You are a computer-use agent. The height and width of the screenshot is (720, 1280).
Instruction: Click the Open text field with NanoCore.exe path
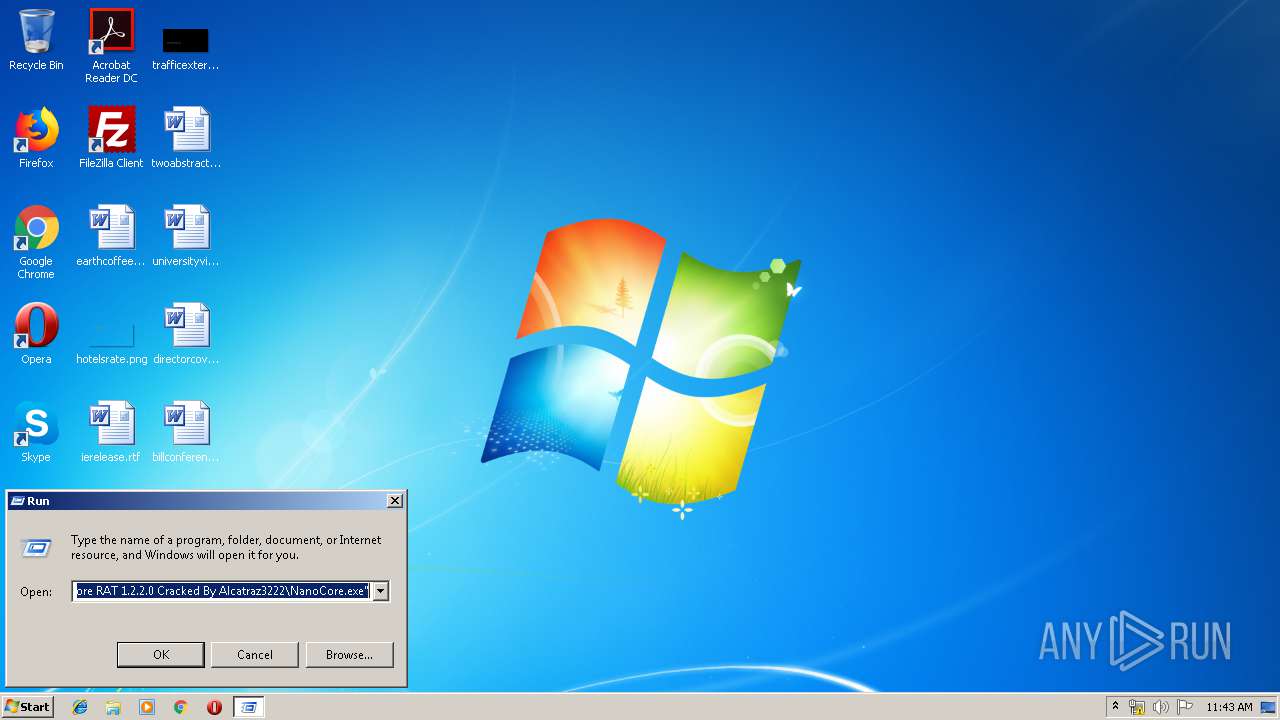[222, 592]
